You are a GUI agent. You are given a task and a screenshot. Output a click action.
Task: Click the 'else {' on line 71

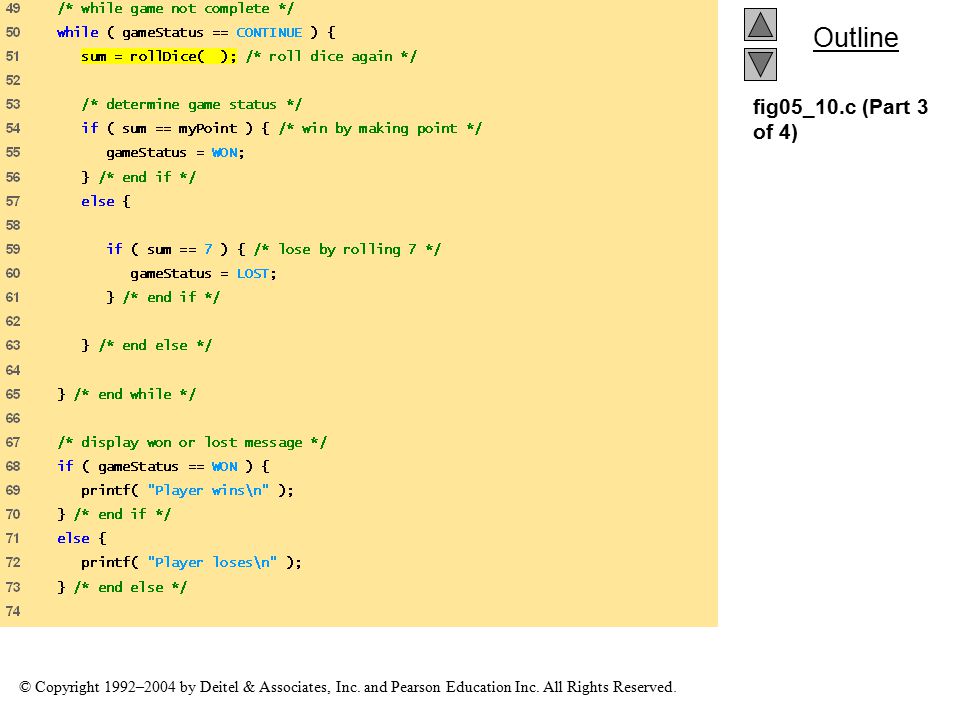tap(81, 539)
